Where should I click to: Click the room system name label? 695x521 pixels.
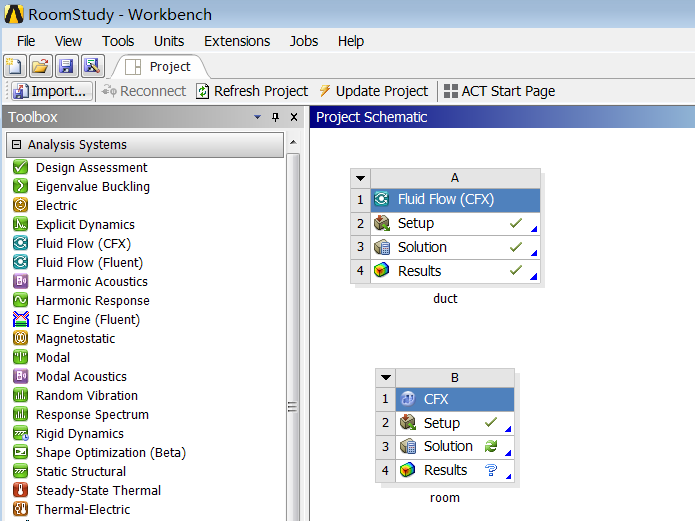point(445,497)
